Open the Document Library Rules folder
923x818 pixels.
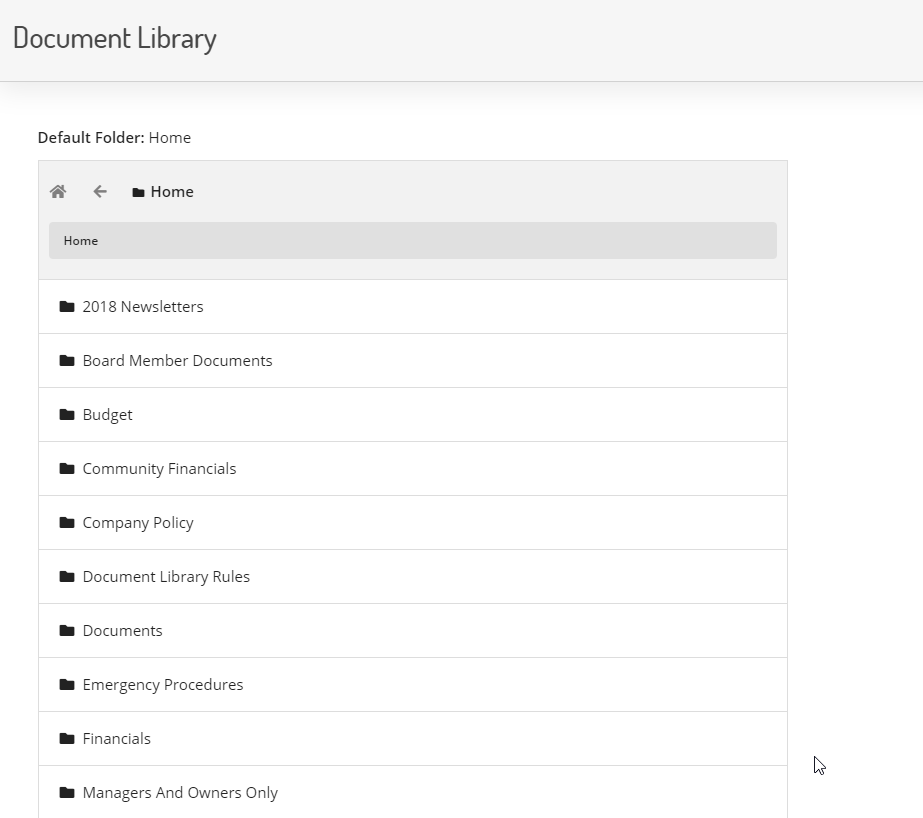(413, 577)
